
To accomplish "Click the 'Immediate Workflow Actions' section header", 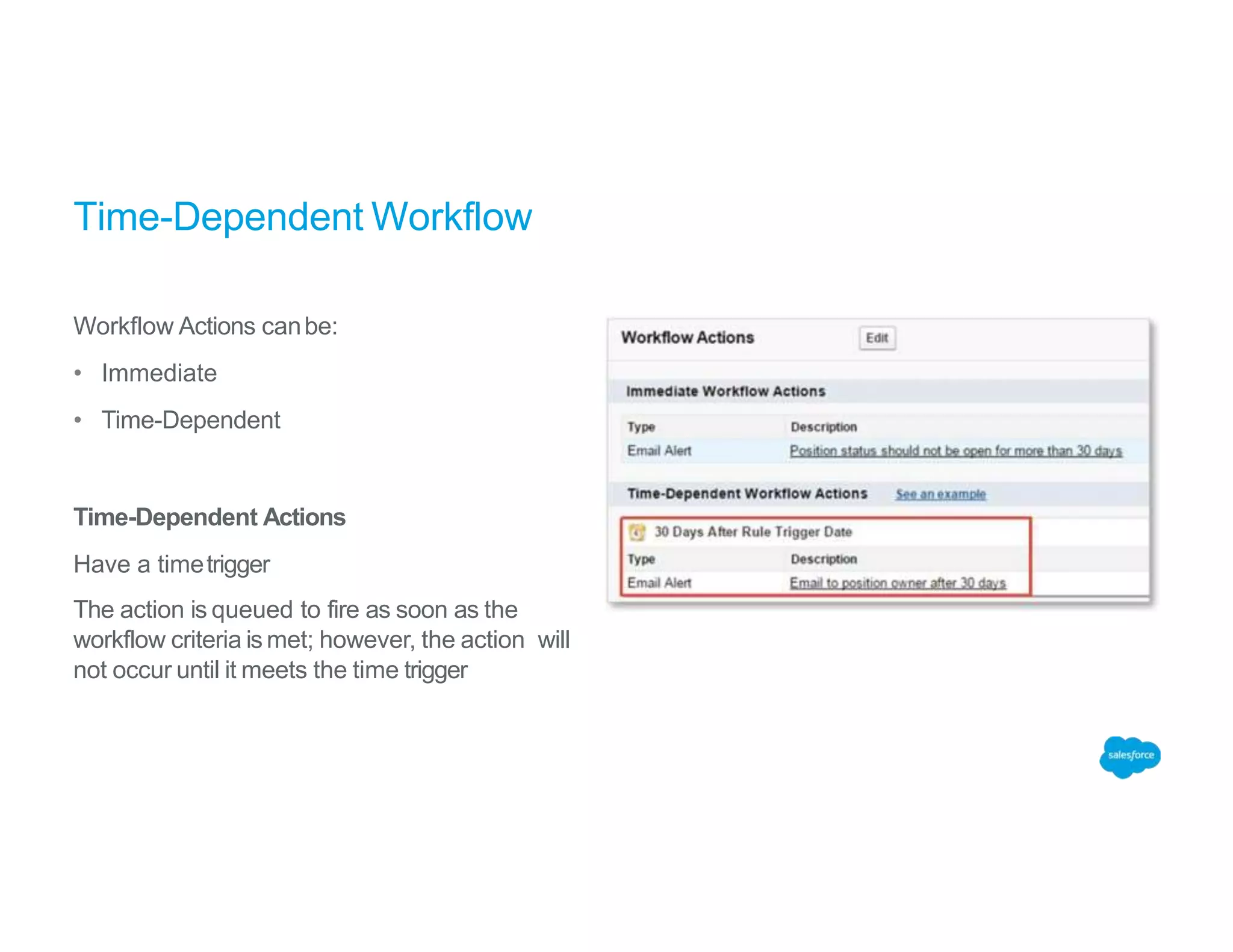I will 725,391.
